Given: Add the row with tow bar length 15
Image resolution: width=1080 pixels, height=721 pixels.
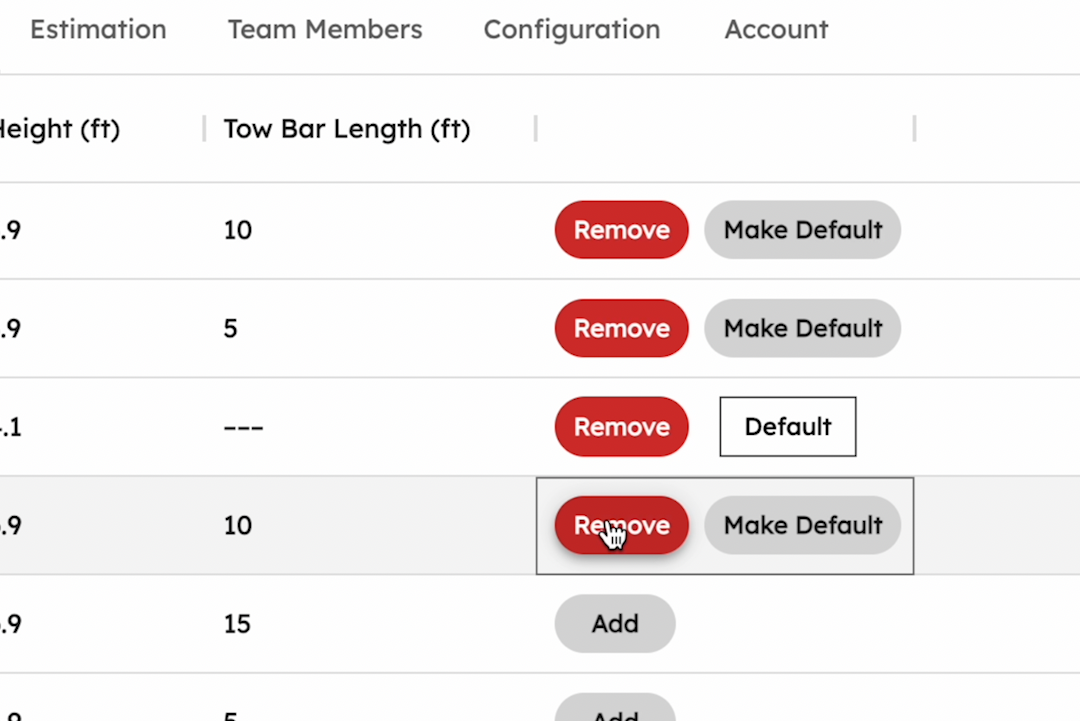Looking at the screenshot, I should click(x=615, y=623).
